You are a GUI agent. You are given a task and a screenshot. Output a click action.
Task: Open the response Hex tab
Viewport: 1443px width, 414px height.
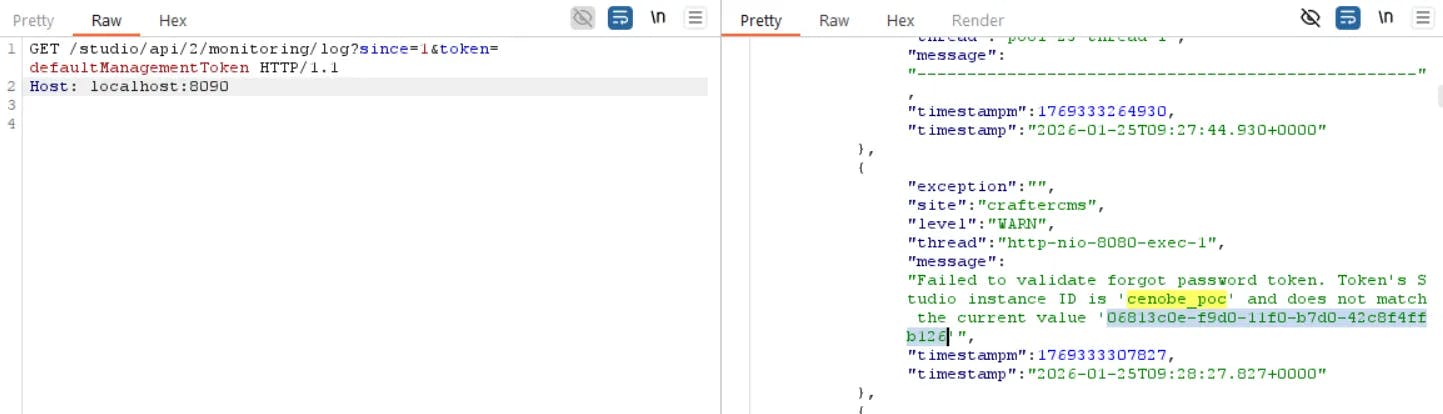pos(900,20)
